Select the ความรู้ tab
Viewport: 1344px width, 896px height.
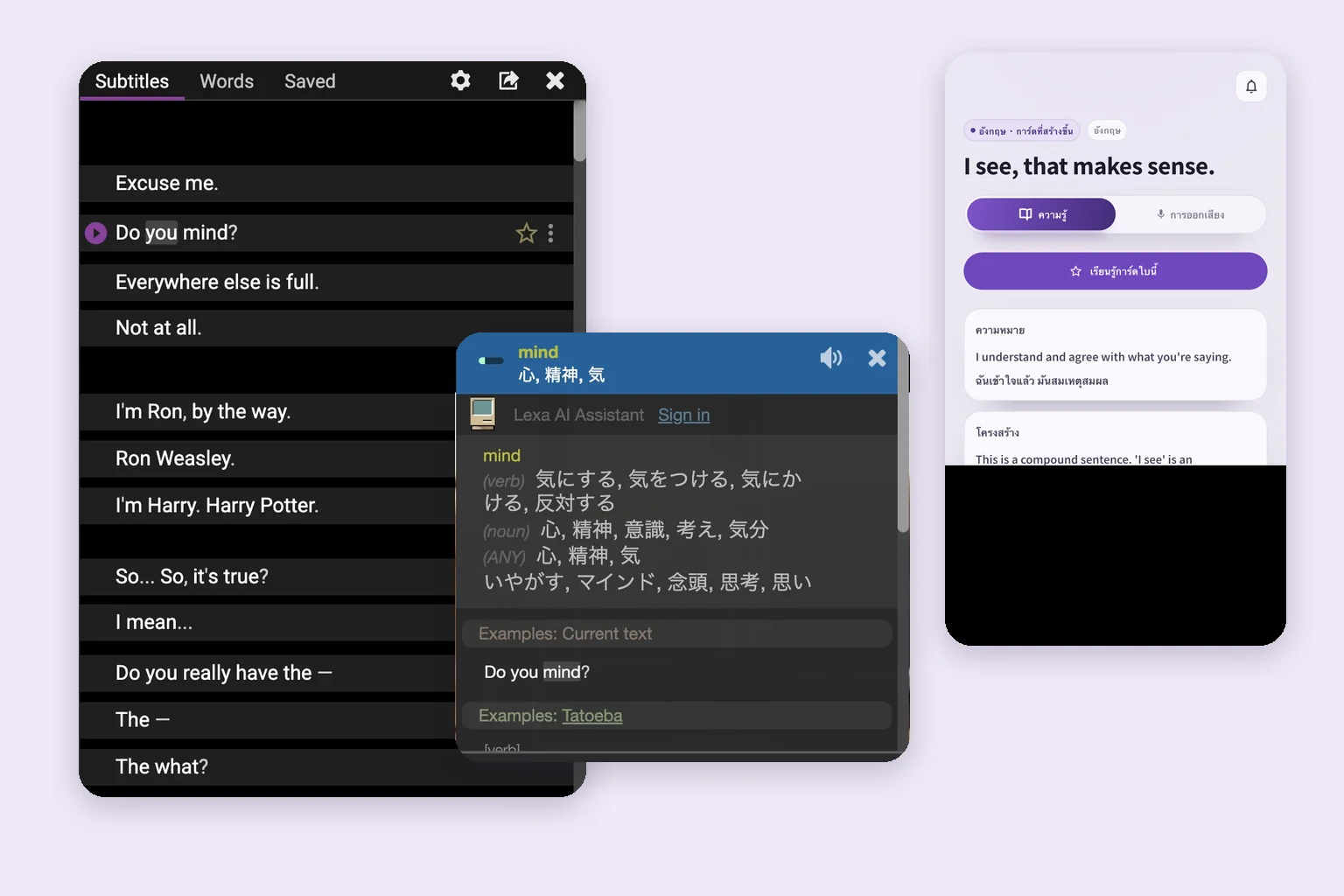[1041, 214]
